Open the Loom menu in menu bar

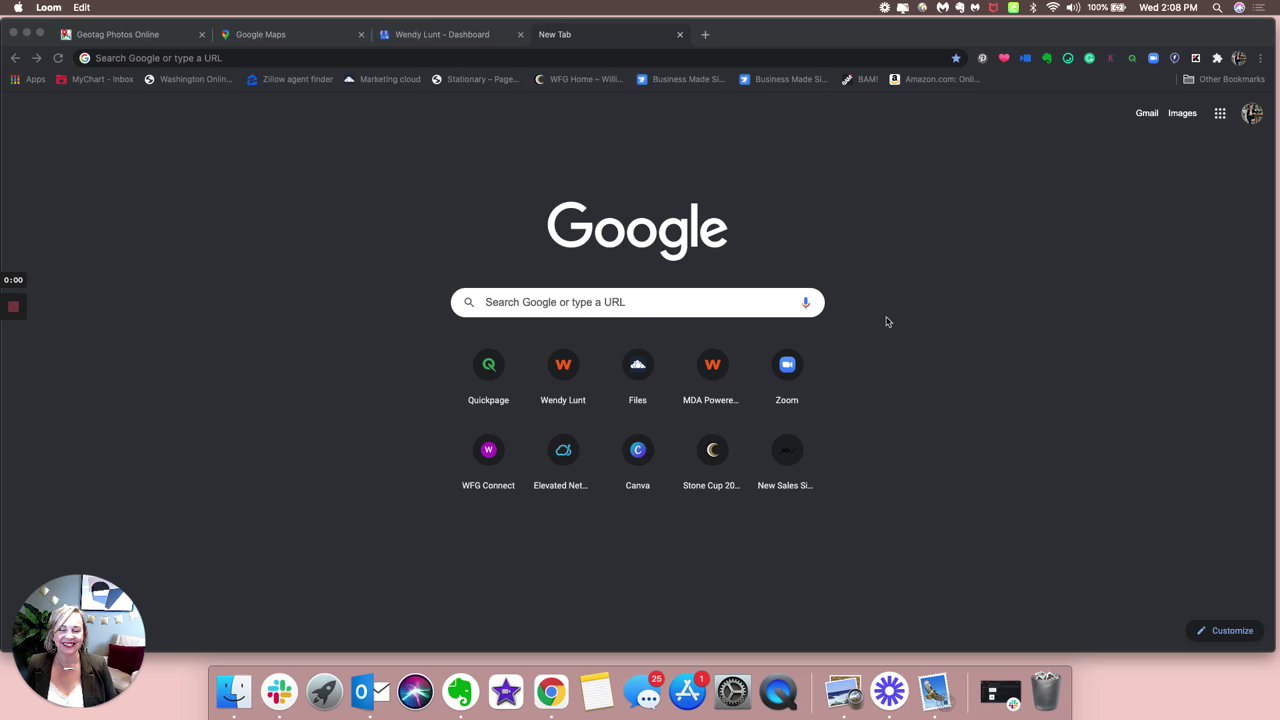tap(48, 7)
